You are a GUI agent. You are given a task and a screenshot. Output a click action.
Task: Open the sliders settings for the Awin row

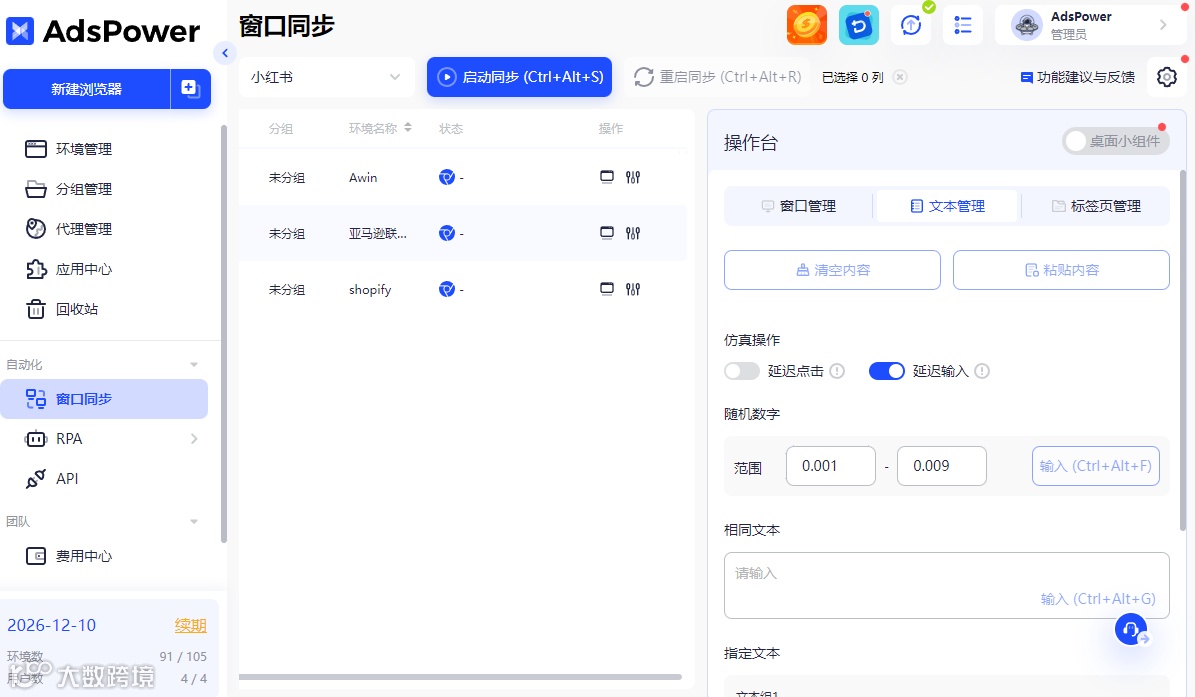pos(633,177)
